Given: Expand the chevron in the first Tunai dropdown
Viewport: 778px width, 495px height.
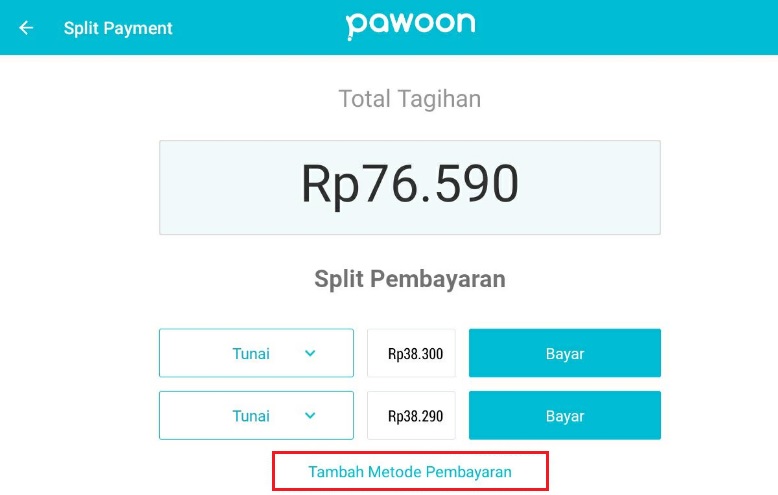Looking at the screenshot, I should pos(310,353).
